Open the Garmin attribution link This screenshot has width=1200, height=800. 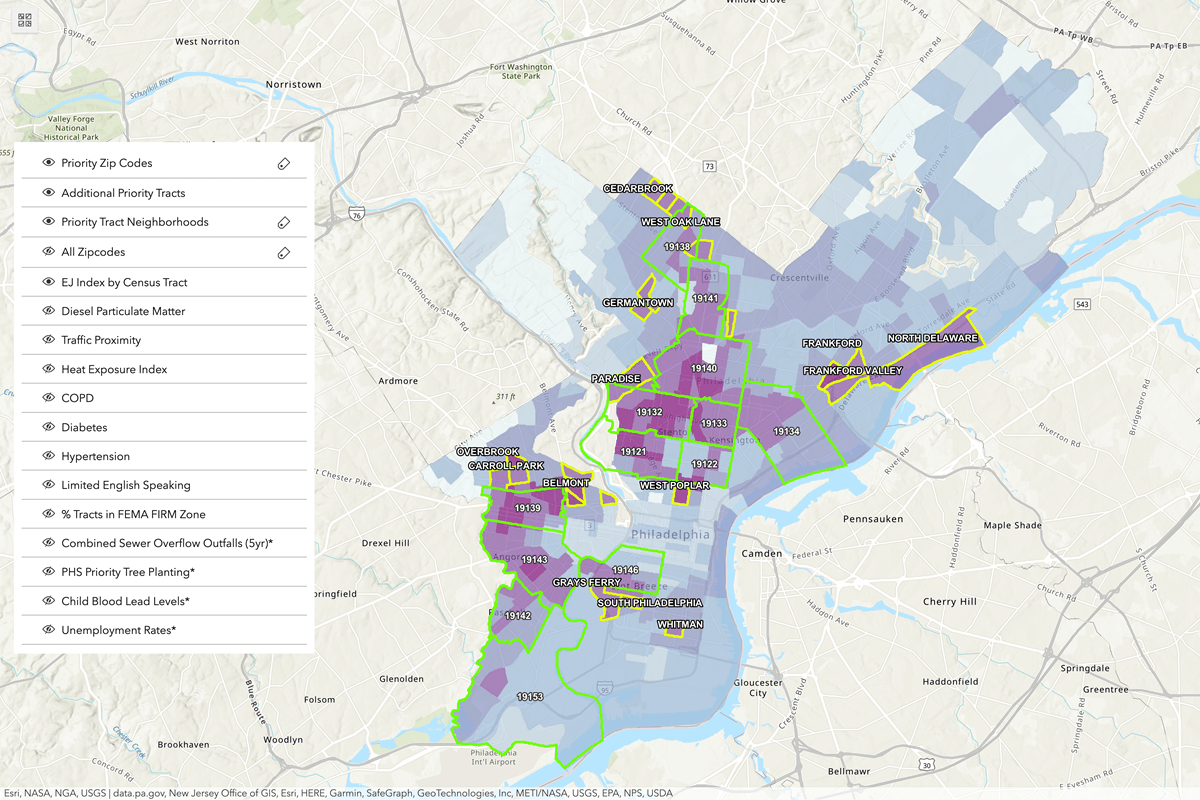click(347, 791)
